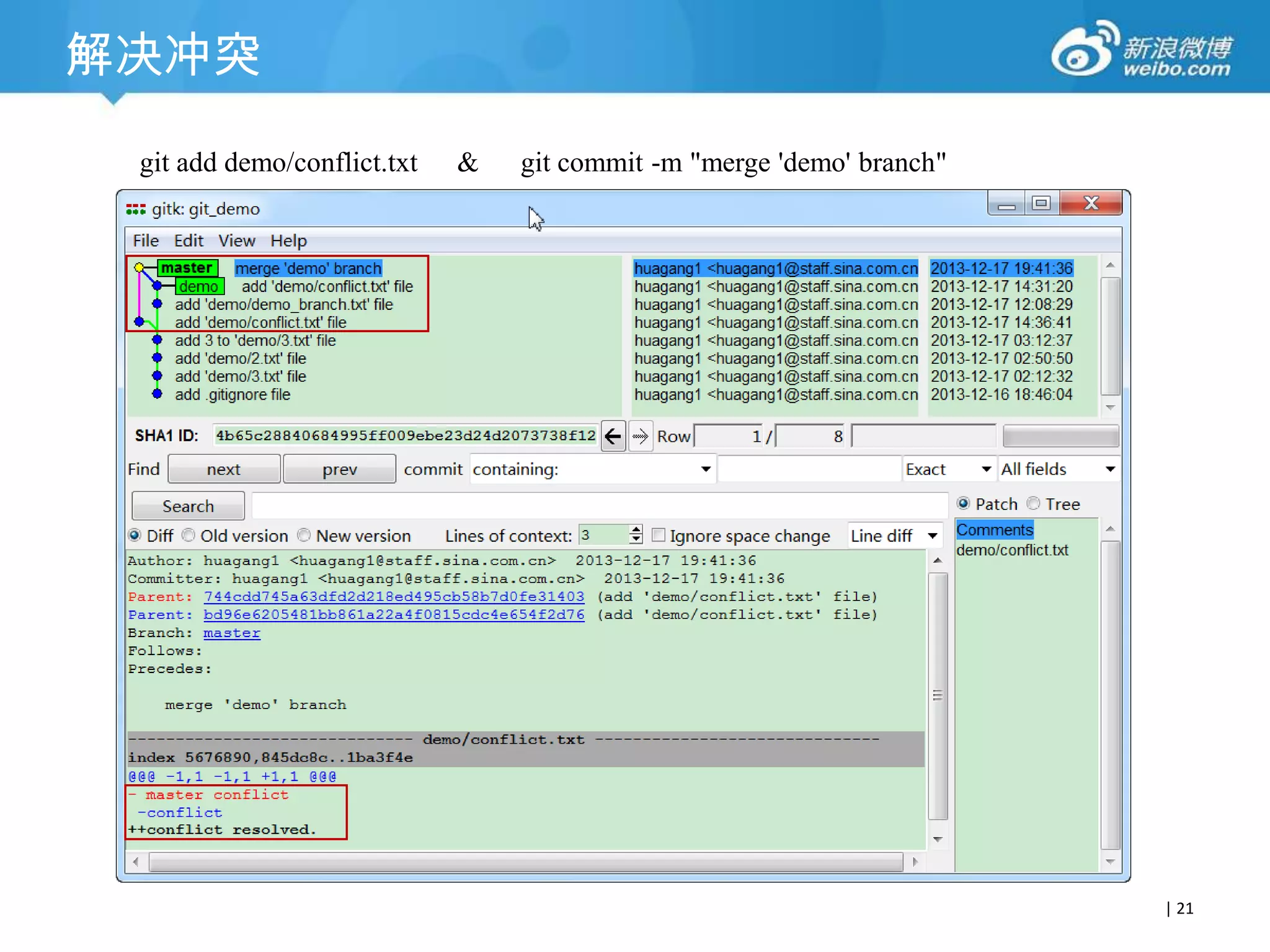Click the diff pane horizontal scrollbar
This screenshot has width=1270, height=952.
(x=526, y=862)
